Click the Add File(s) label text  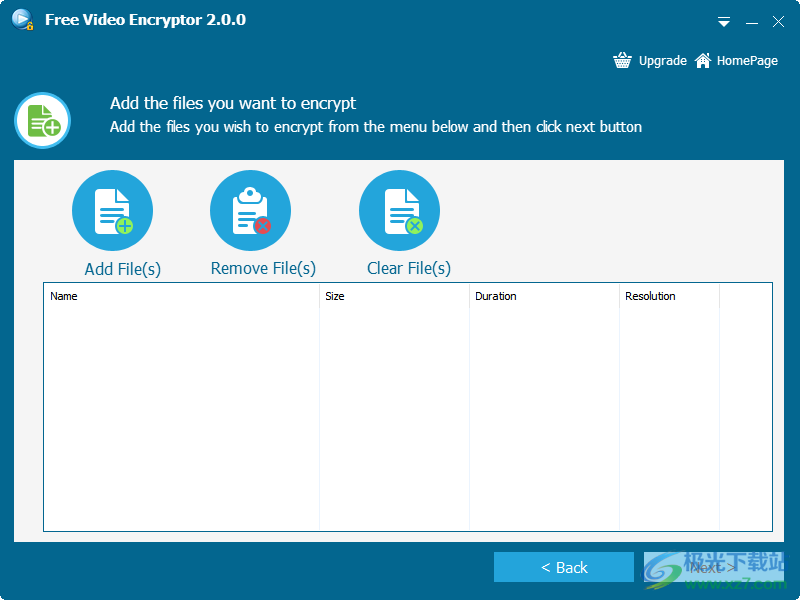(x=122, y=268)
